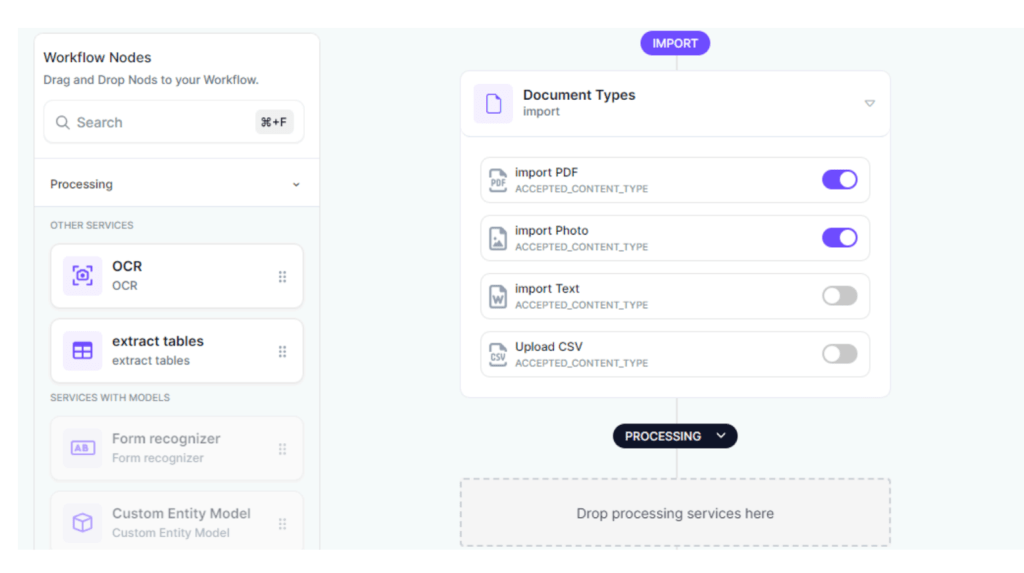Click the import Photo image icon

tap(497, 238)
